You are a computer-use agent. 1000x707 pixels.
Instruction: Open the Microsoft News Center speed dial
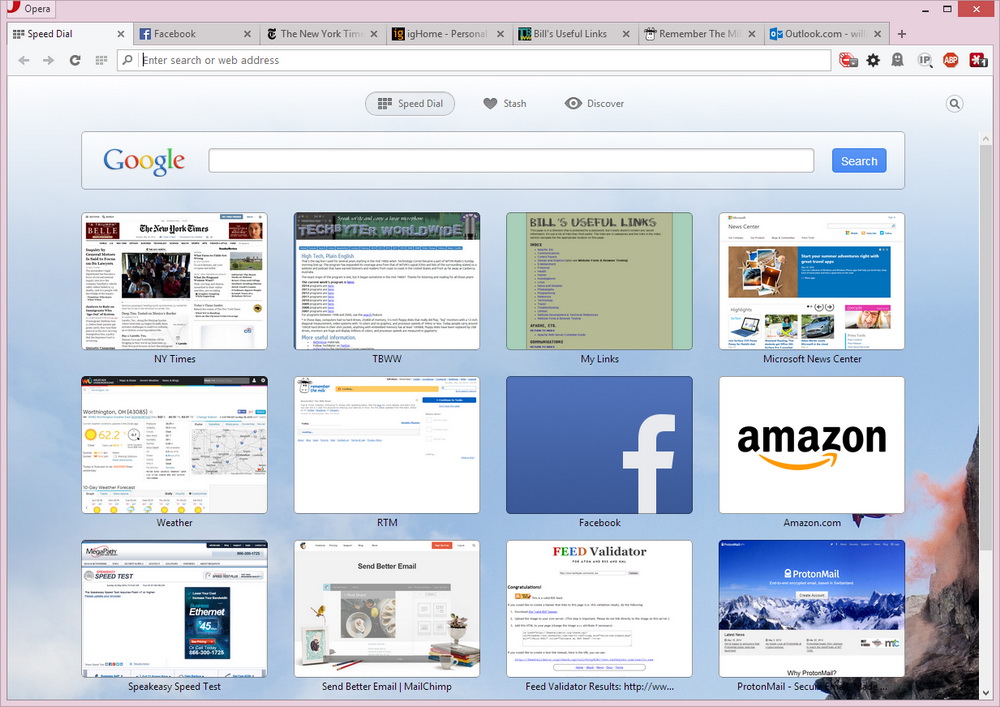(812, 281)
